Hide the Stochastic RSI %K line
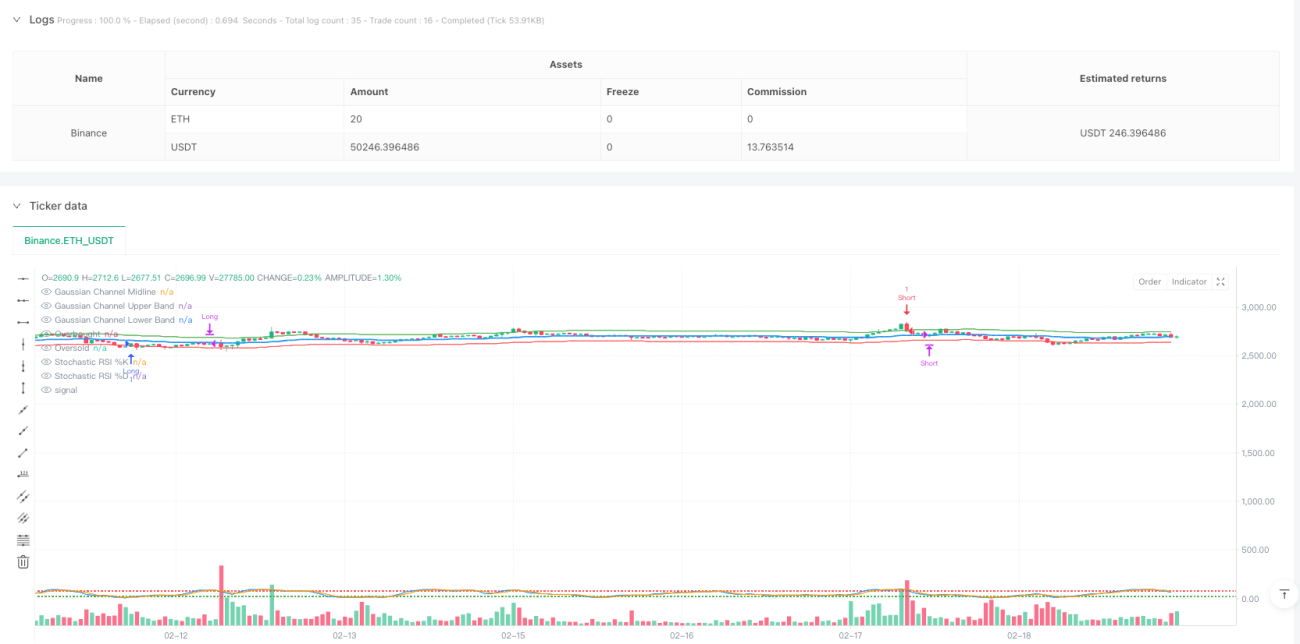The height and width of the screenshot is (644, 1300). click(x=46, y=361)
